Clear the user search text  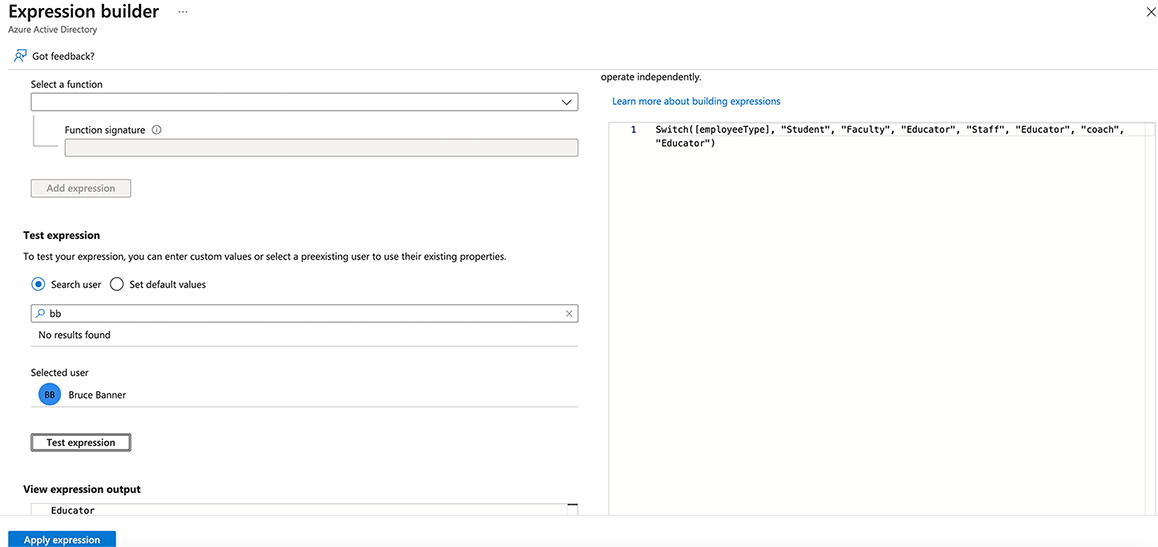(x=569, y=313)
